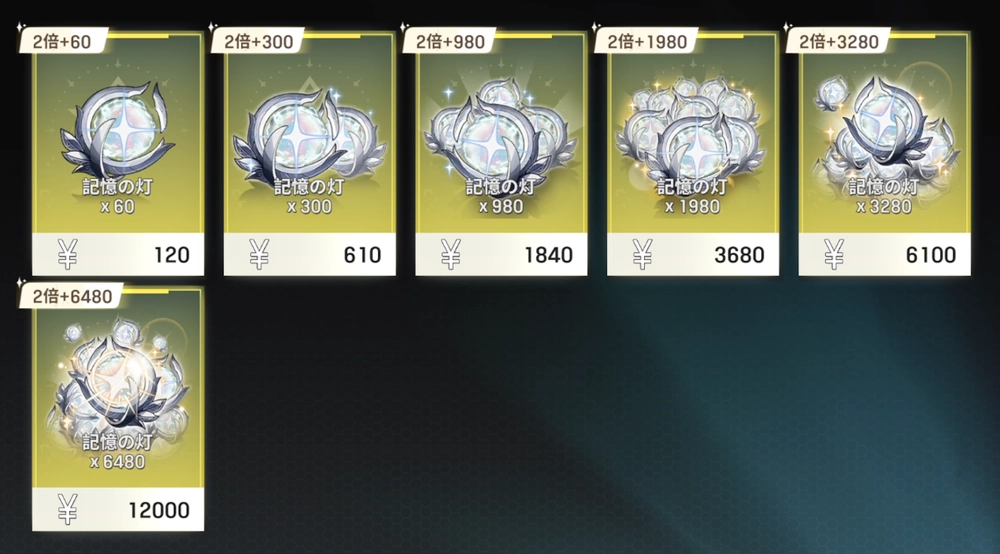This screenshot has width=1000, height=554.
Task: Buy the pack priced at ¥610
Action: 309,254
